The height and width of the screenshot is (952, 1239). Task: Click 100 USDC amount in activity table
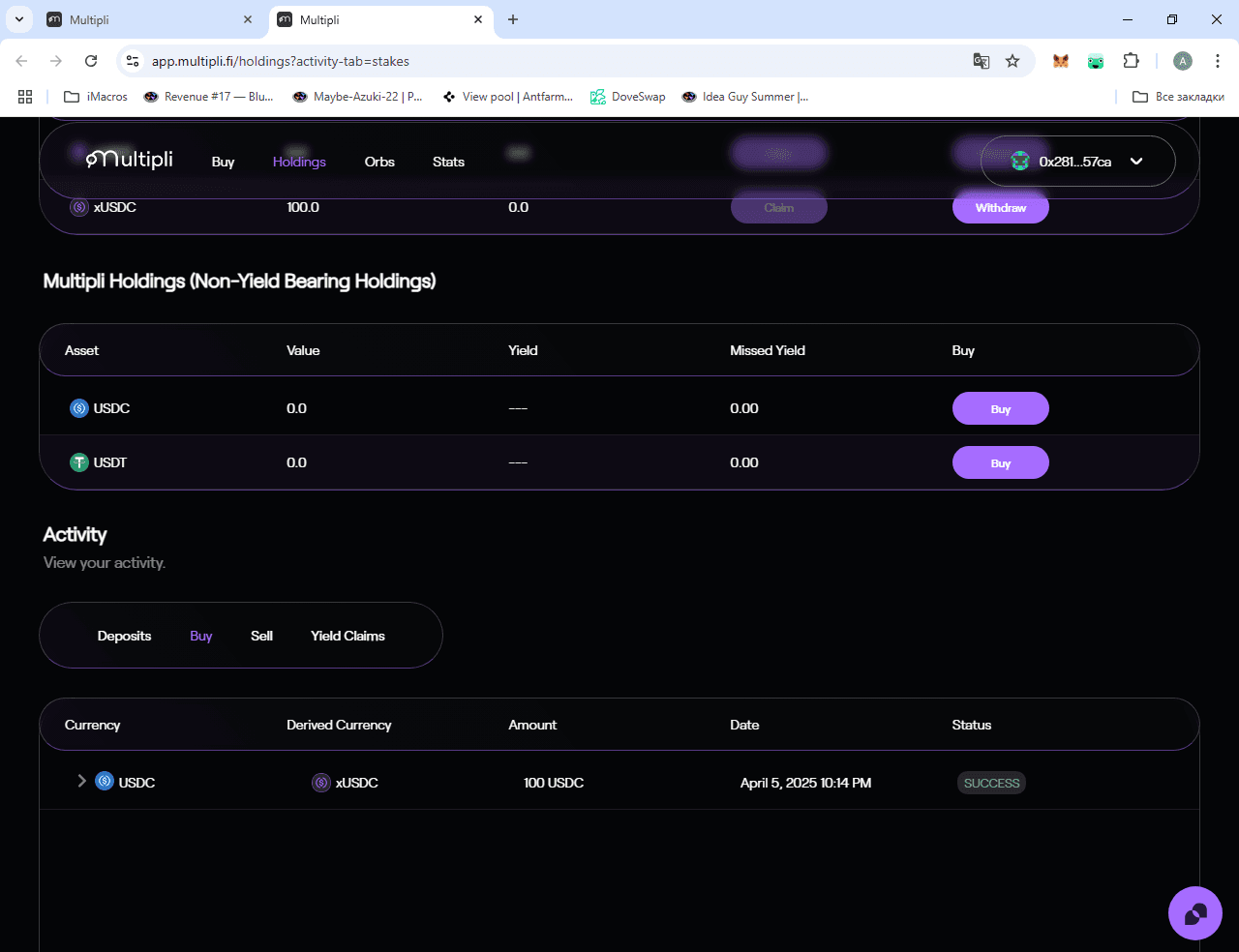554,783
